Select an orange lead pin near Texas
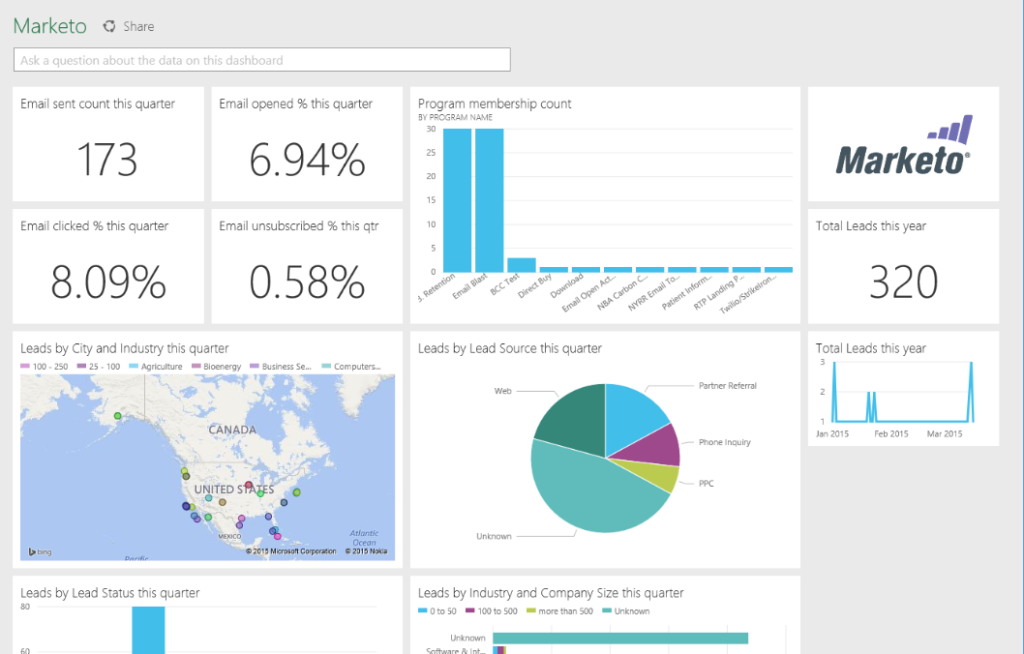The image size is (1024, 654). click(222, 501)
